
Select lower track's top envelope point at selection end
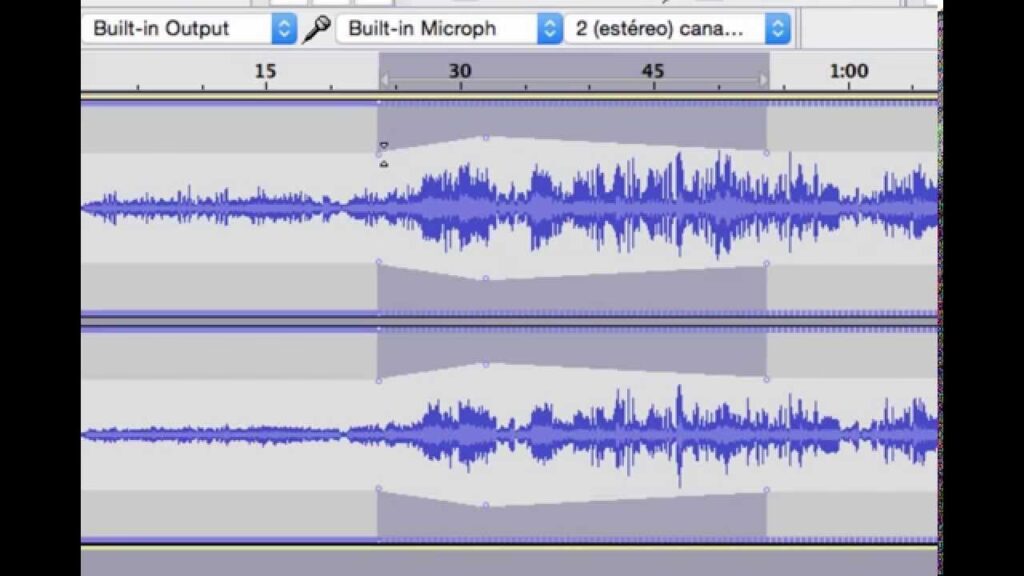(x=767, y=380)
